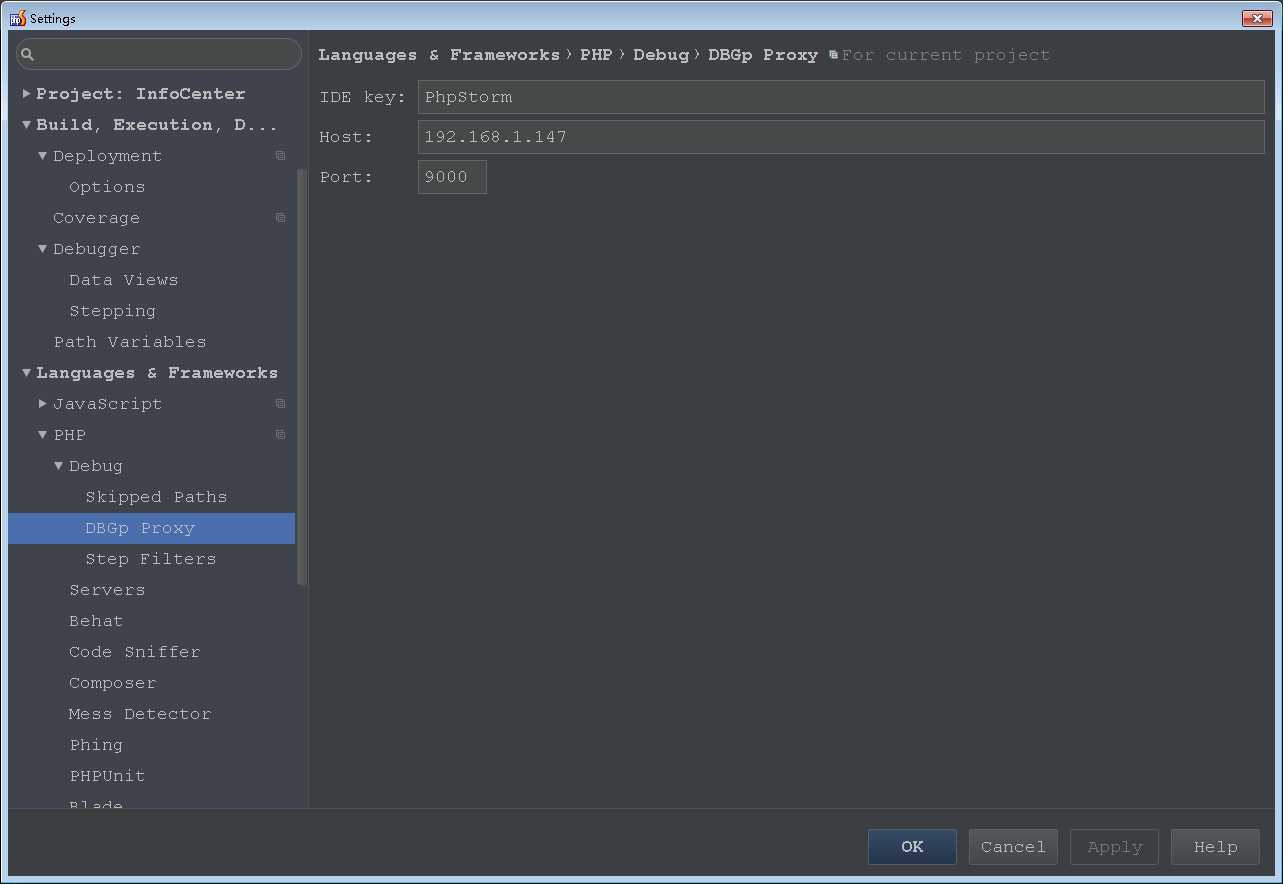
Task: Collapse the PHP tree node
Action: click(x=42, y=435)
